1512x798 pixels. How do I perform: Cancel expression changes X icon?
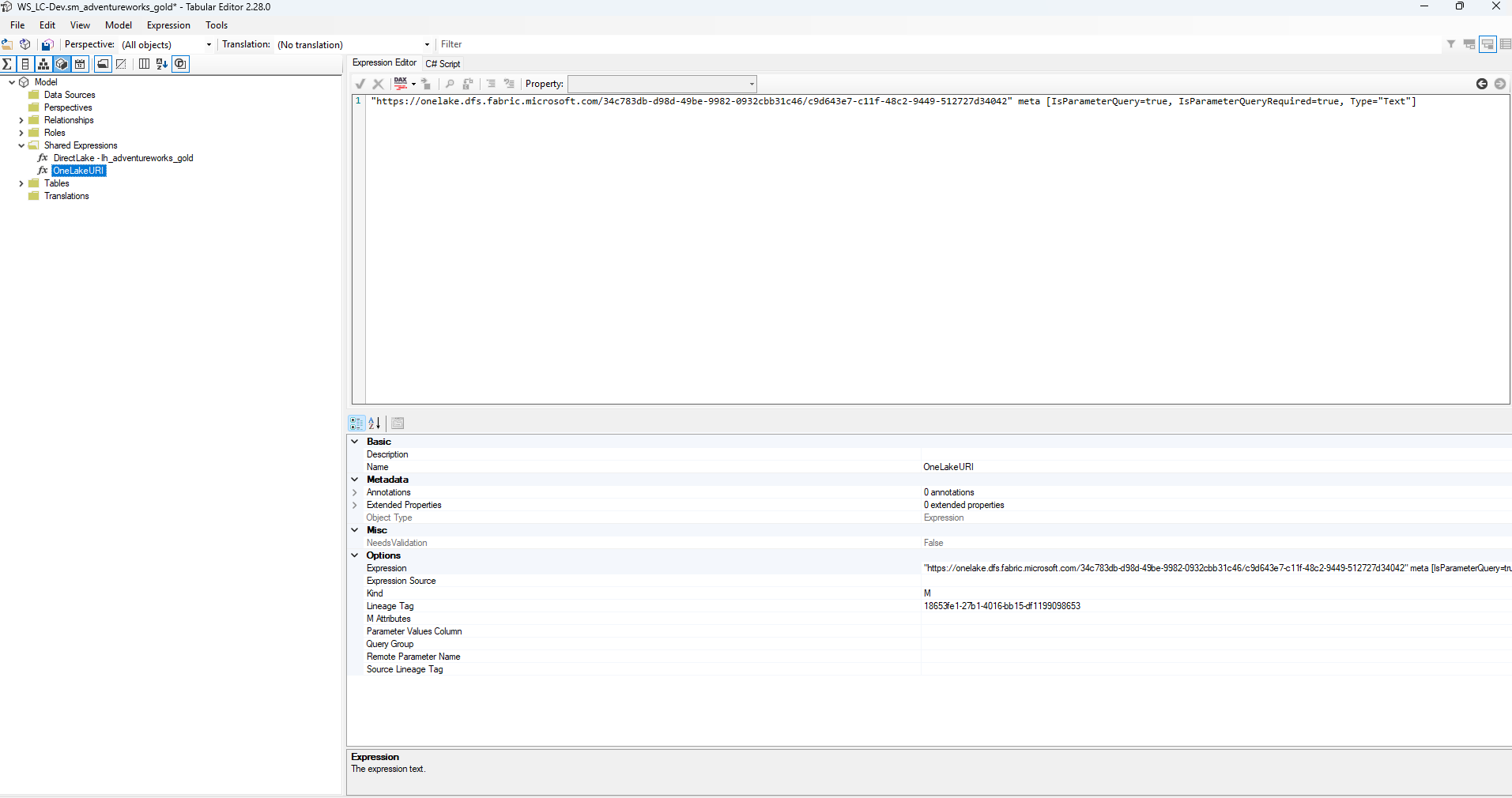click(x=379, y=84)
